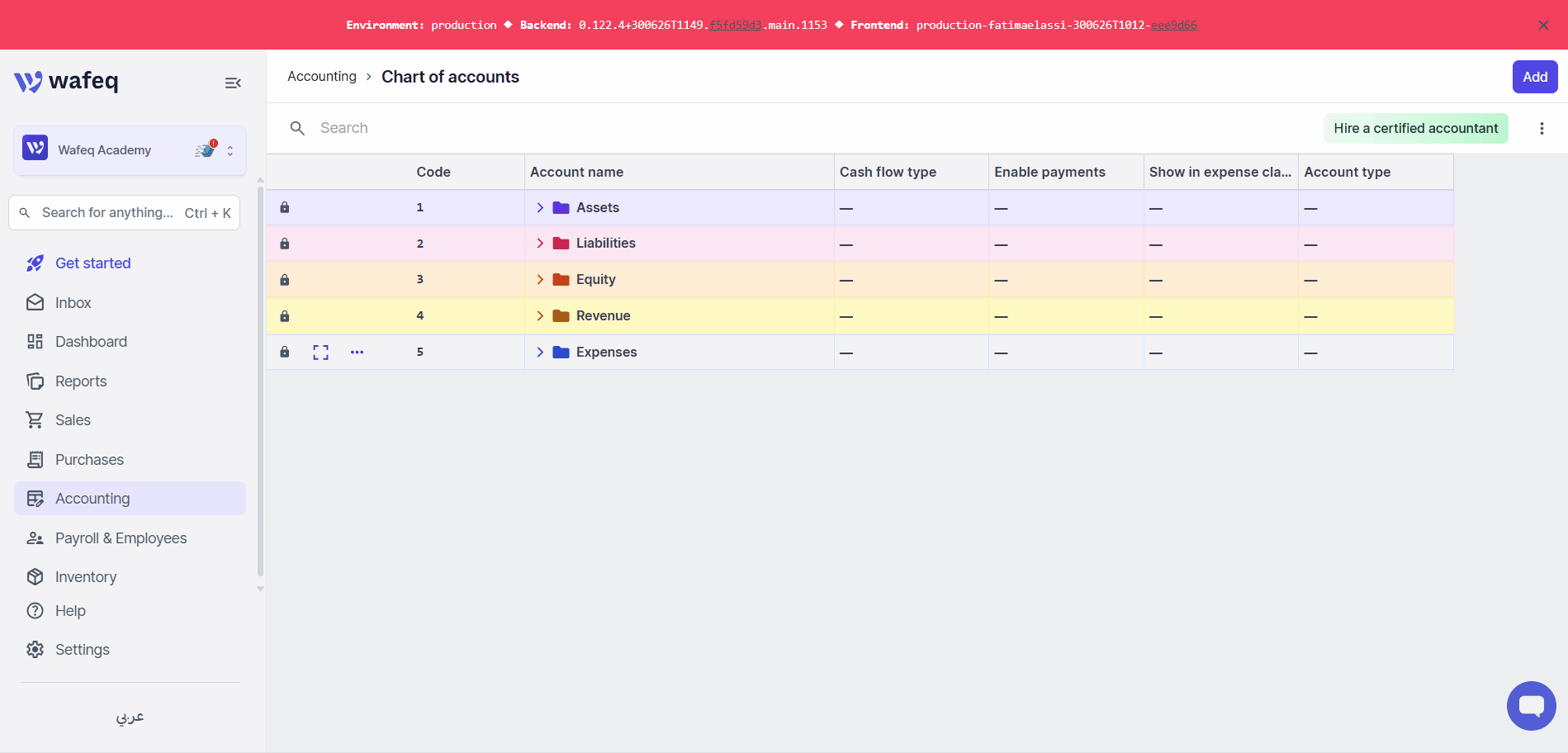The width and height of the screenshot is (1568, 753).
Task: Expand the Liabilities account folder
Action: pos(540,244)
